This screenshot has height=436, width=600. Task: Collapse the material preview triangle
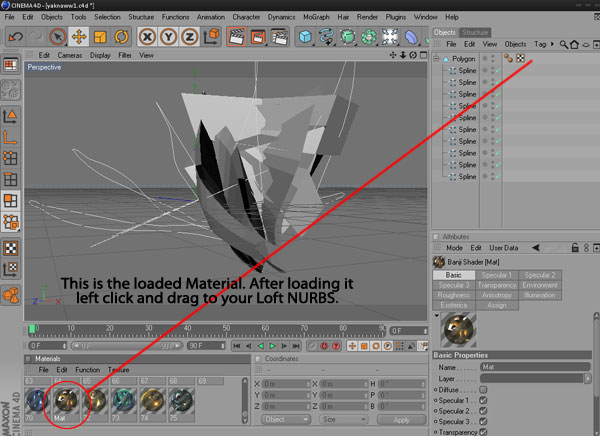(436, 315)
